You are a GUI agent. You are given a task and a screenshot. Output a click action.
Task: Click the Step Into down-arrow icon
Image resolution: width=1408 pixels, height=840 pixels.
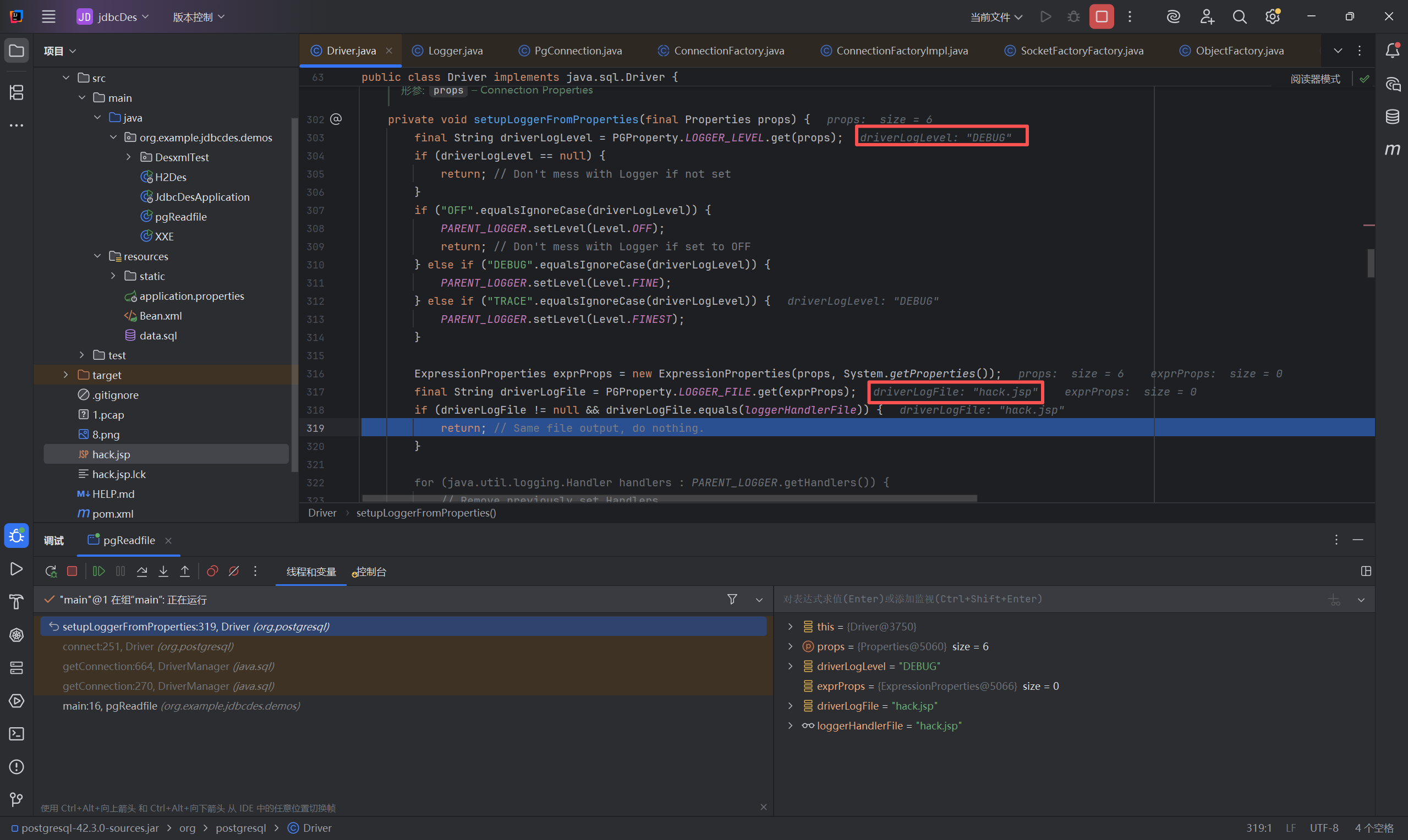pos(163,571)
